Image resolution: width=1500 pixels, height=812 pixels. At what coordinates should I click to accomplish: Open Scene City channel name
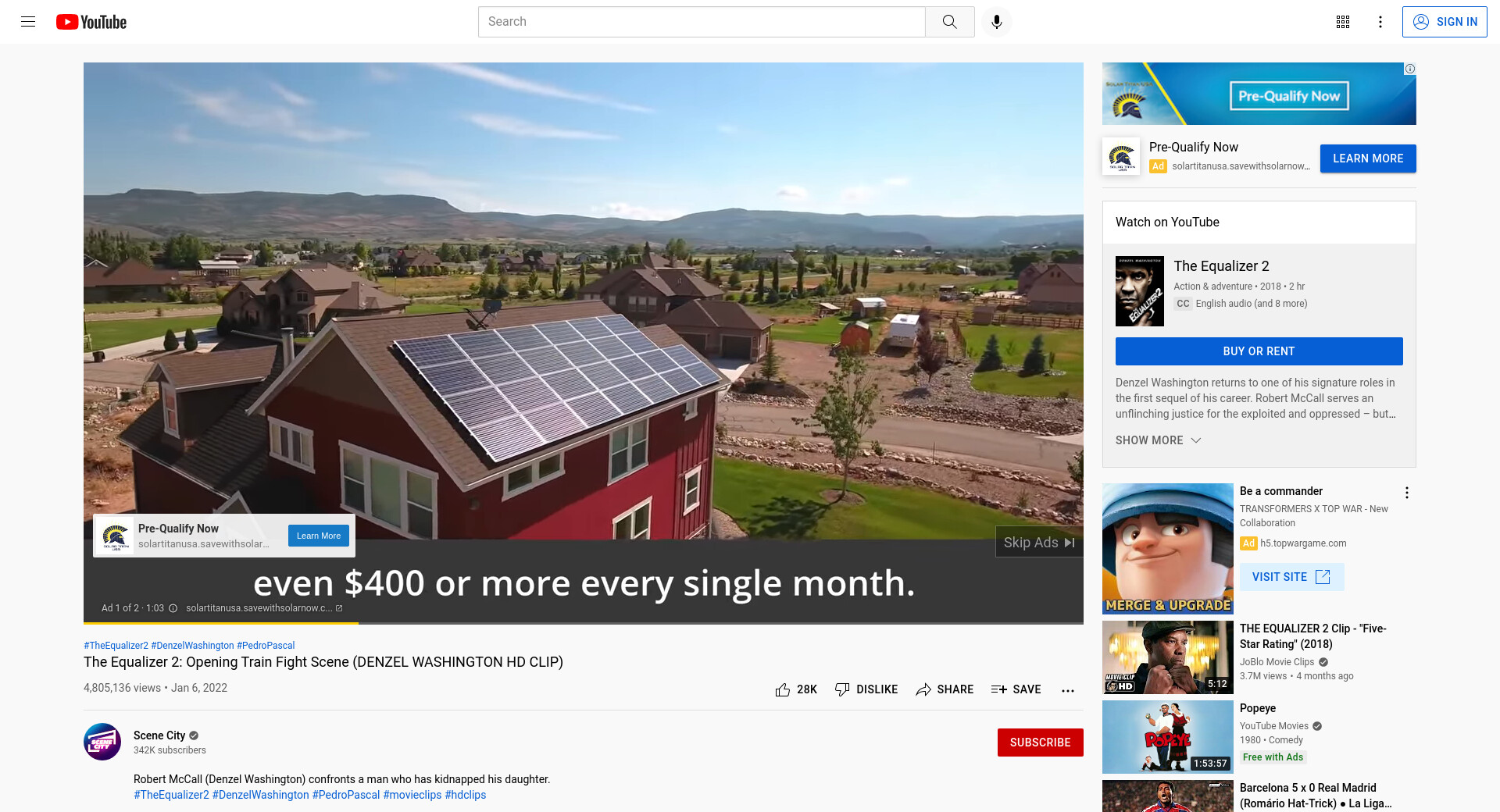click(x=159, y=735)
